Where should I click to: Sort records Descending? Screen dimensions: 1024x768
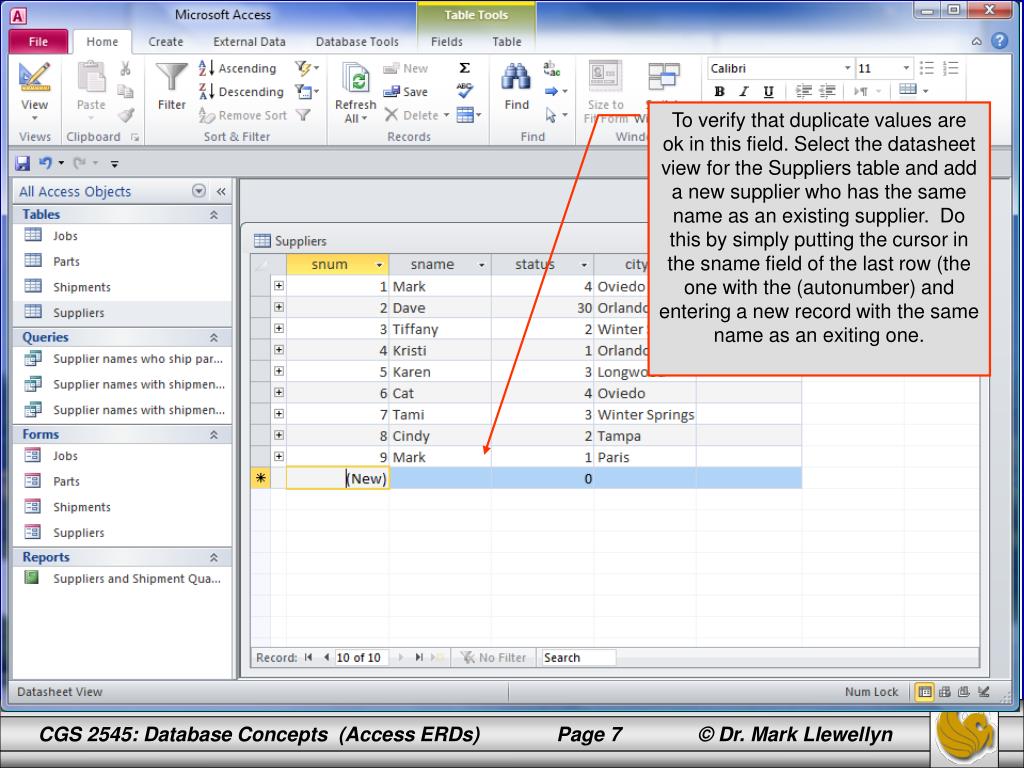241,91
